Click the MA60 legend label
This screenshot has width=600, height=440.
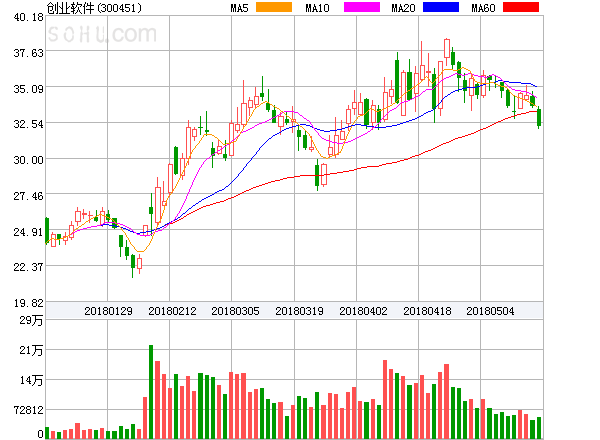pyautogui.click(x=483, y=8)
